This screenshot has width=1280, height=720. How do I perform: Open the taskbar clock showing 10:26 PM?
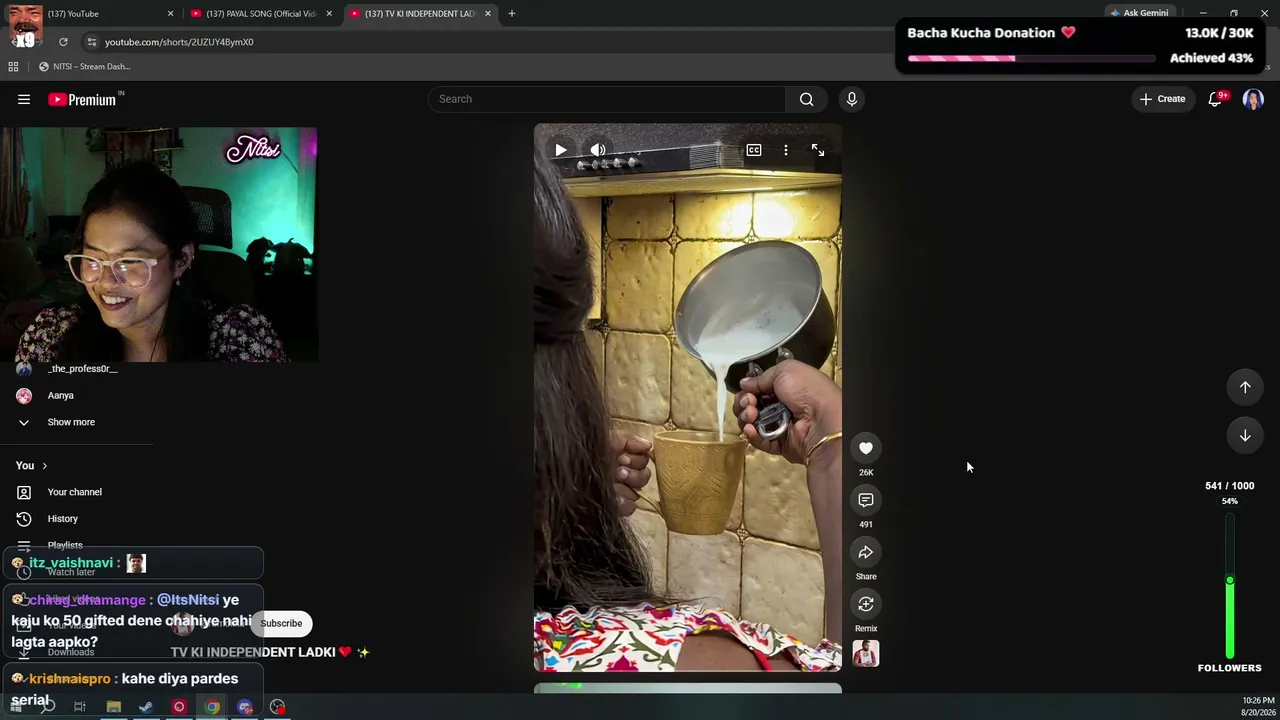pos(1258,706)
